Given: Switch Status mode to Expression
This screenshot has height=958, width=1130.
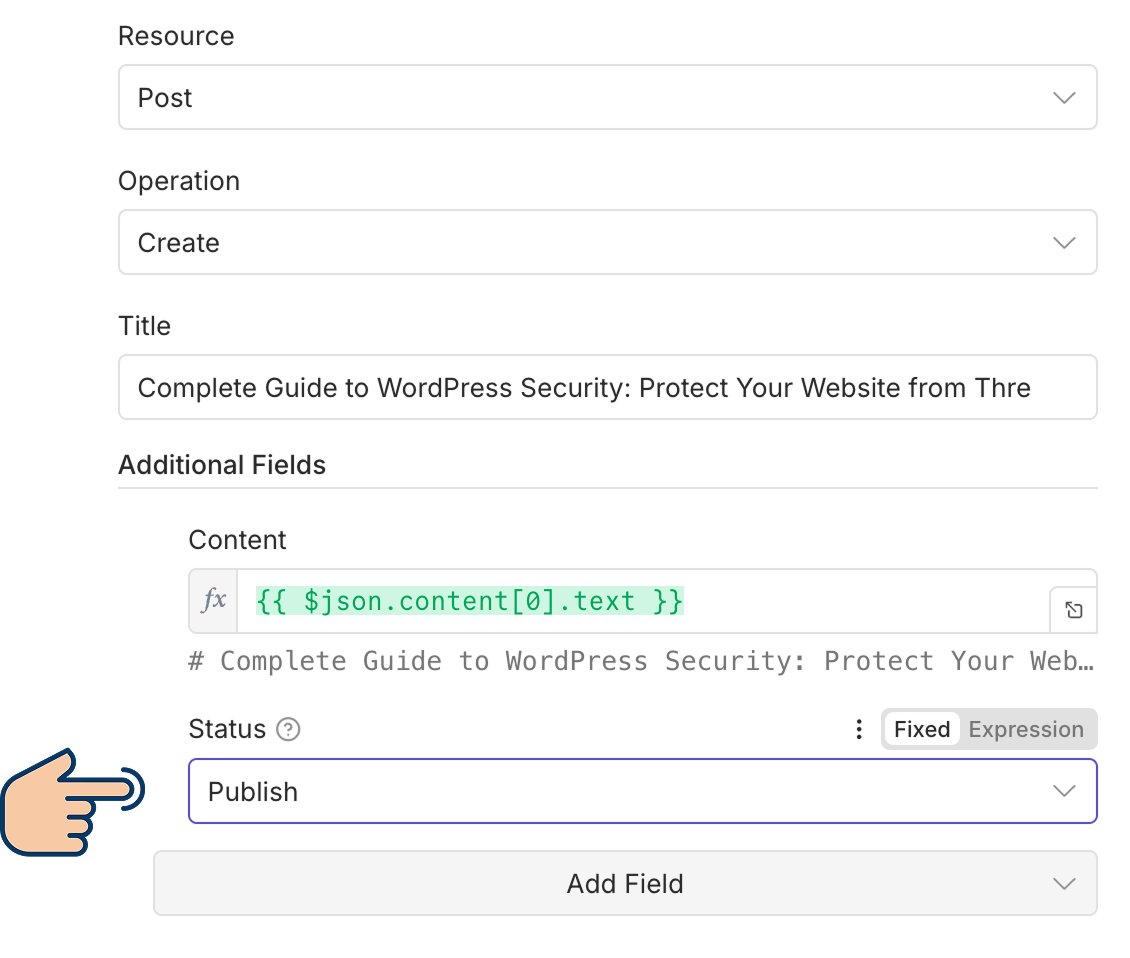Looking at the screenshot, I should pos(1026,730).
